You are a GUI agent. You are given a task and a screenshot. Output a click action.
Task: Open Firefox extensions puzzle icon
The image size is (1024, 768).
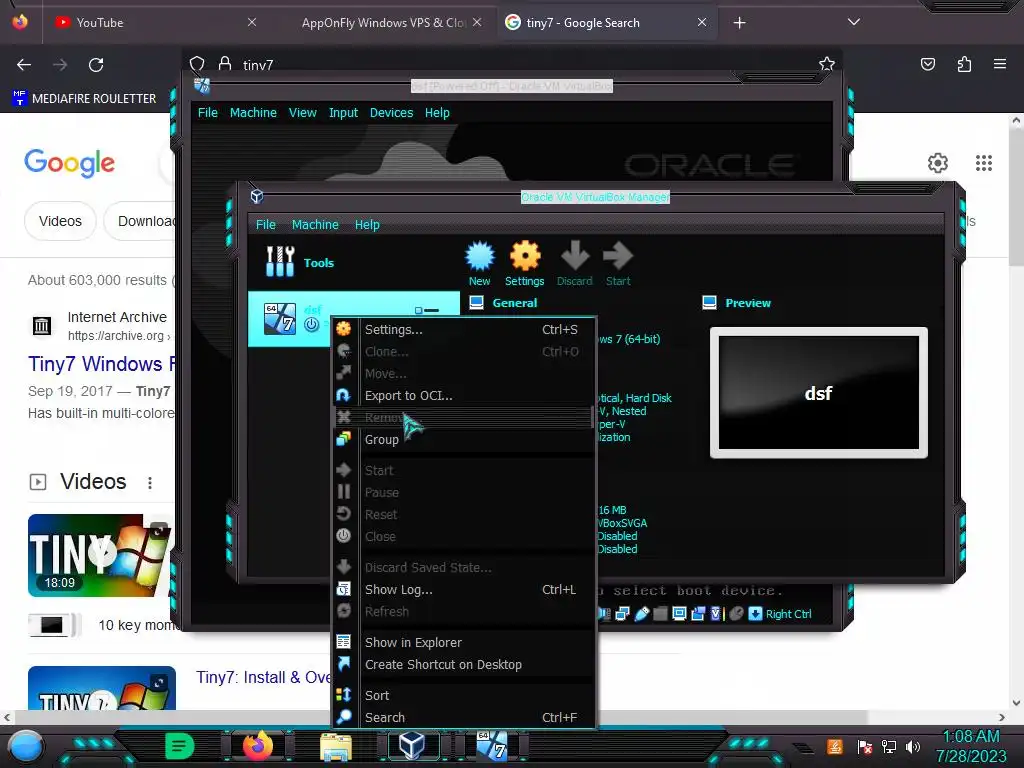coord(964,64)
